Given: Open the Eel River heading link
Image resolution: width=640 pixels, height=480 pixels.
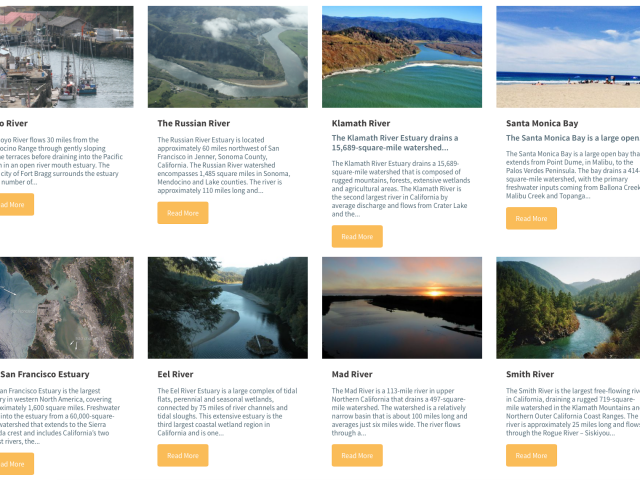Looking at the screenshot, I should [x=176, y=374].
